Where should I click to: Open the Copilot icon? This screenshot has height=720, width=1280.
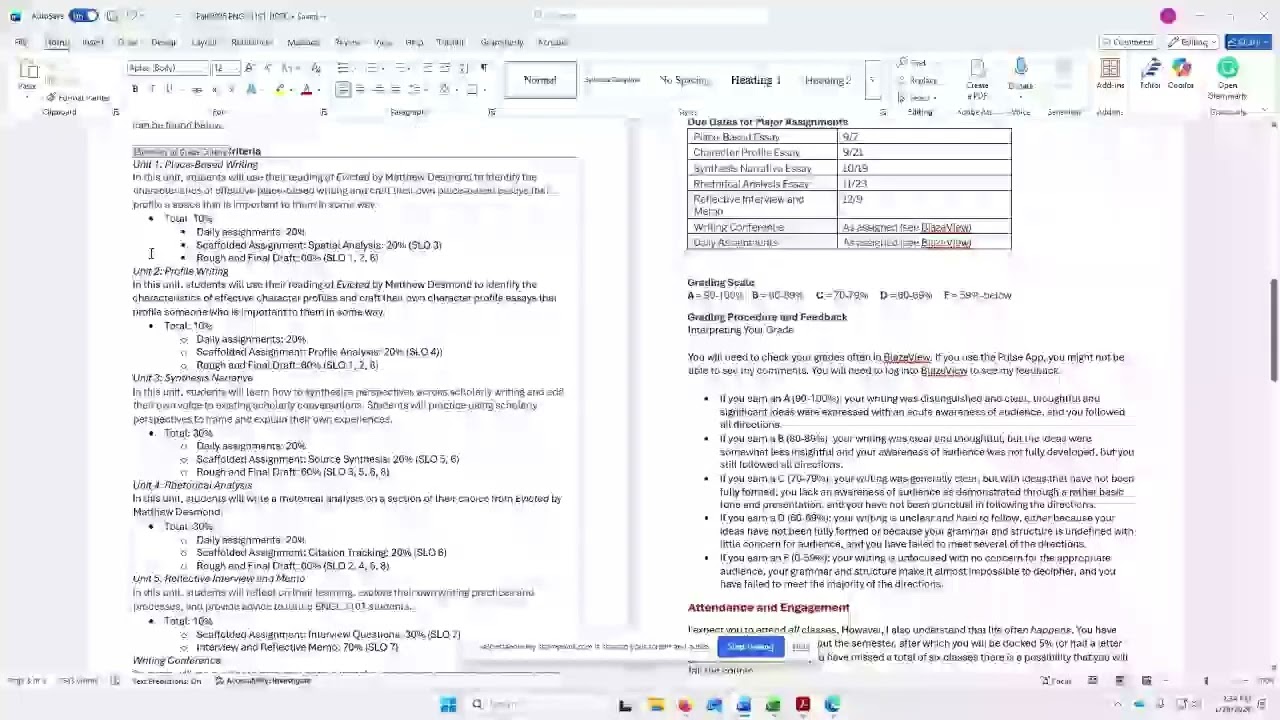point(1181,75)
